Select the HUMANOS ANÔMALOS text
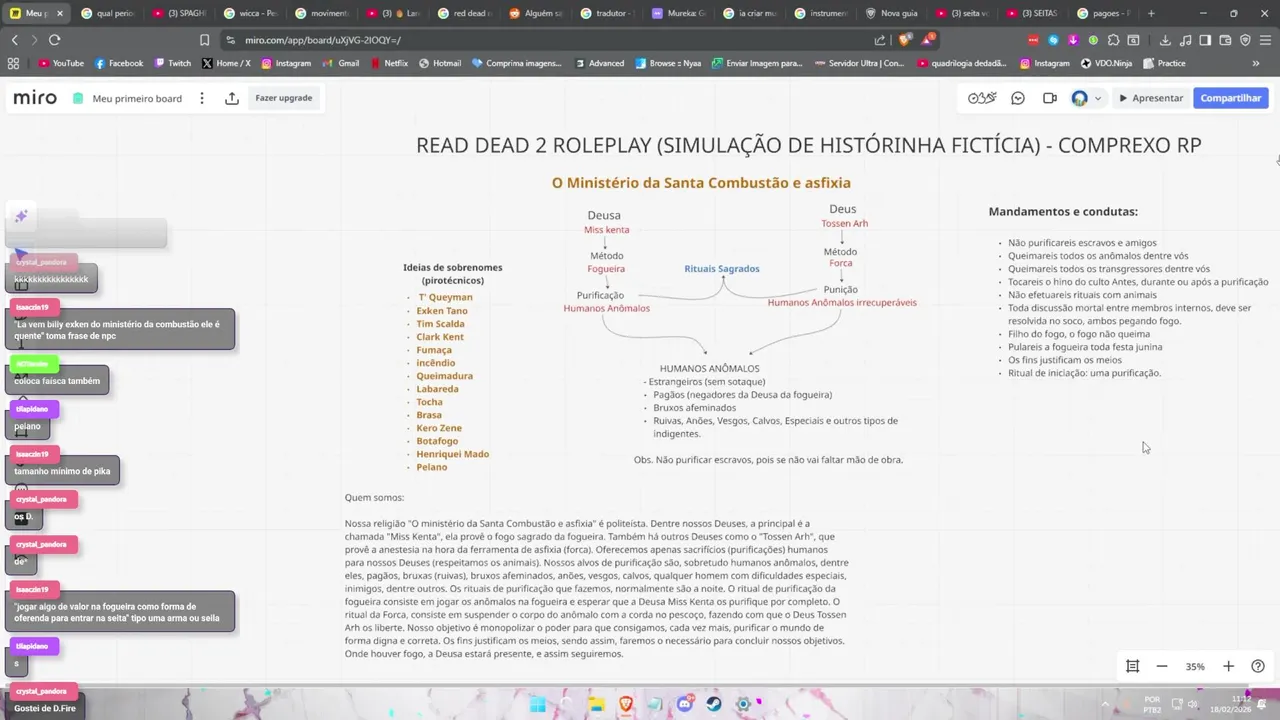Image resolution: width=1280 pixels, height=720 pixels. 709,369
